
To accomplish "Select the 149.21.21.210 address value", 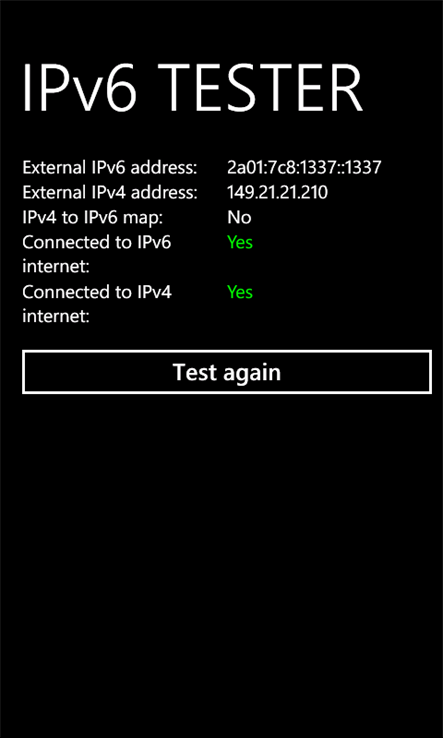I will [x=277, y=193].
